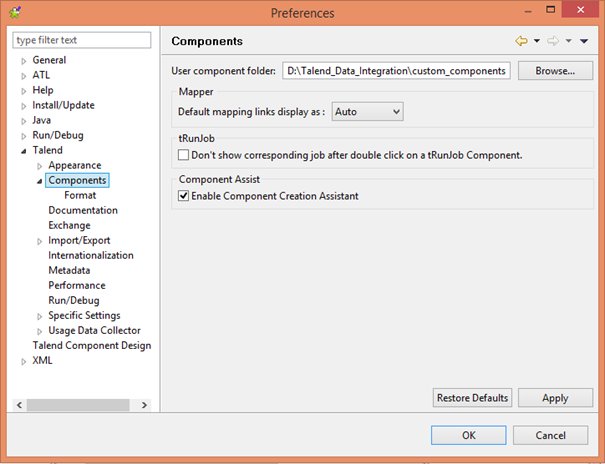Collapse the Talend tree node
This screenshot has height=464, width=605.
[24, 151]
